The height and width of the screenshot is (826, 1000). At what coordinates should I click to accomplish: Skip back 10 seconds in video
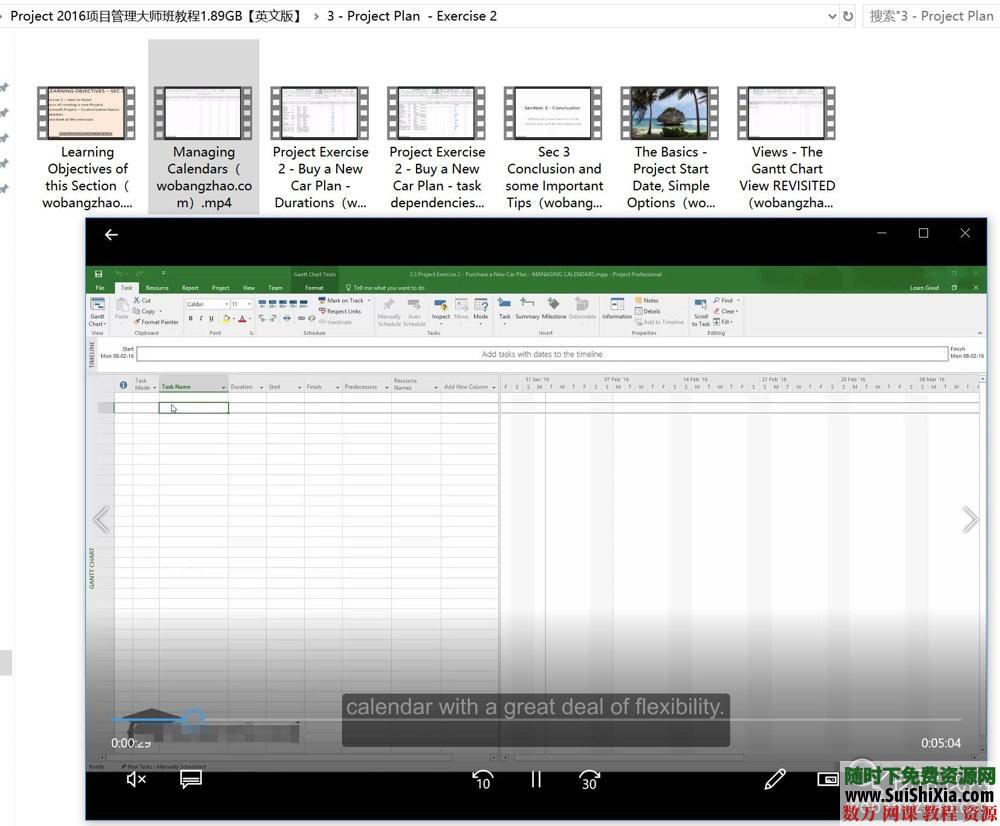pos(482,779)
